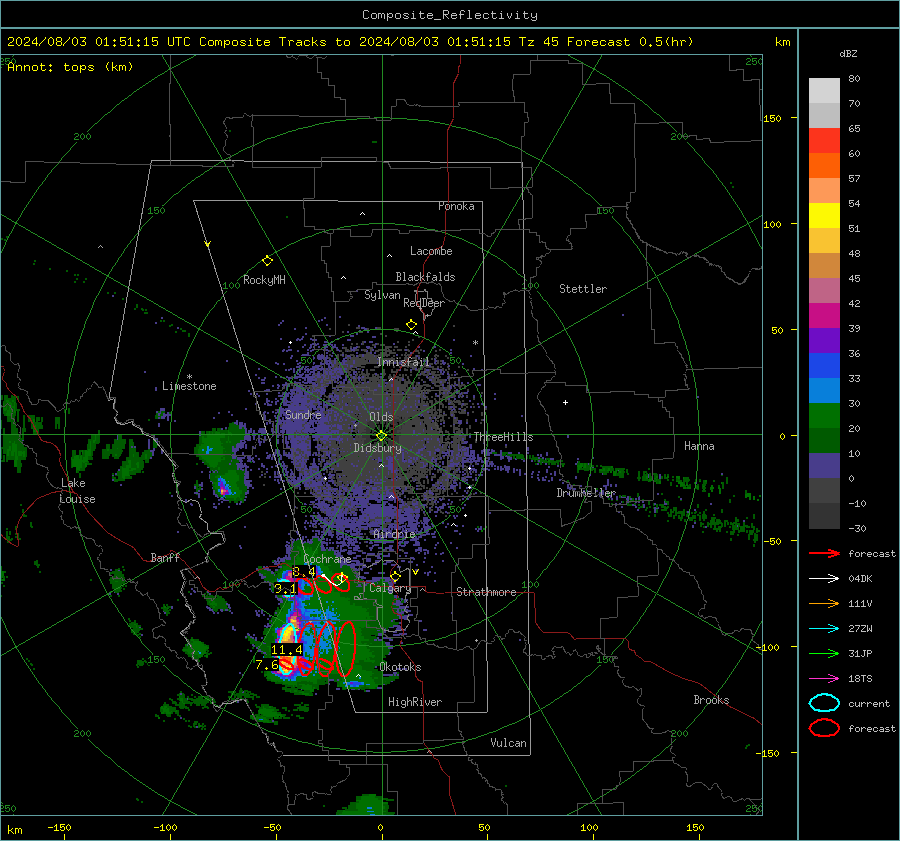Click the Stettler label
900x841 pixels.
coord(583,289)
